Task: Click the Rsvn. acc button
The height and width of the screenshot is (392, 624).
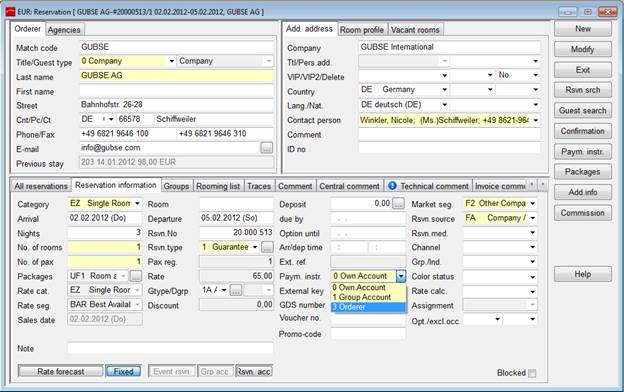Action: (254, 371)
